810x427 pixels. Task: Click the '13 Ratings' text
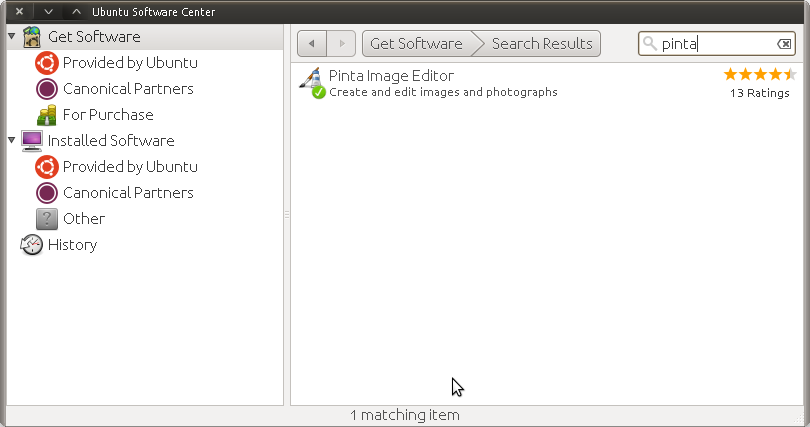759,93
